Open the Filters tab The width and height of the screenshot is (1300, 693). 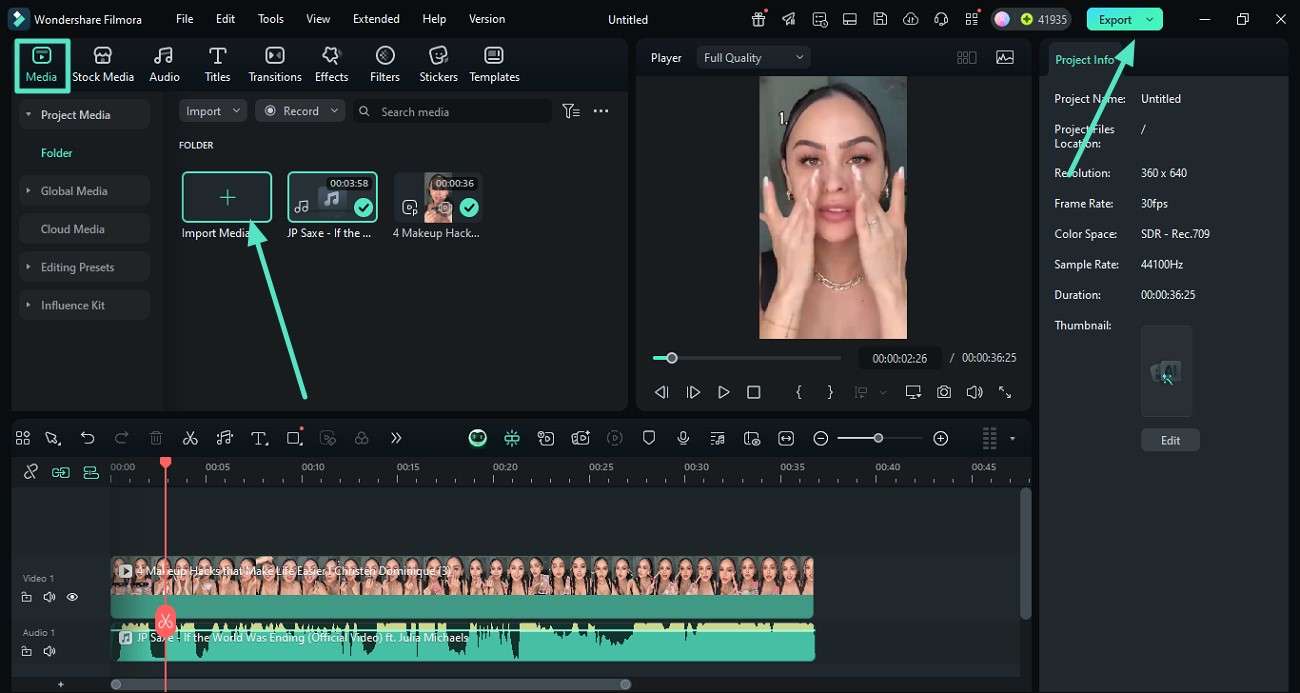385,65
